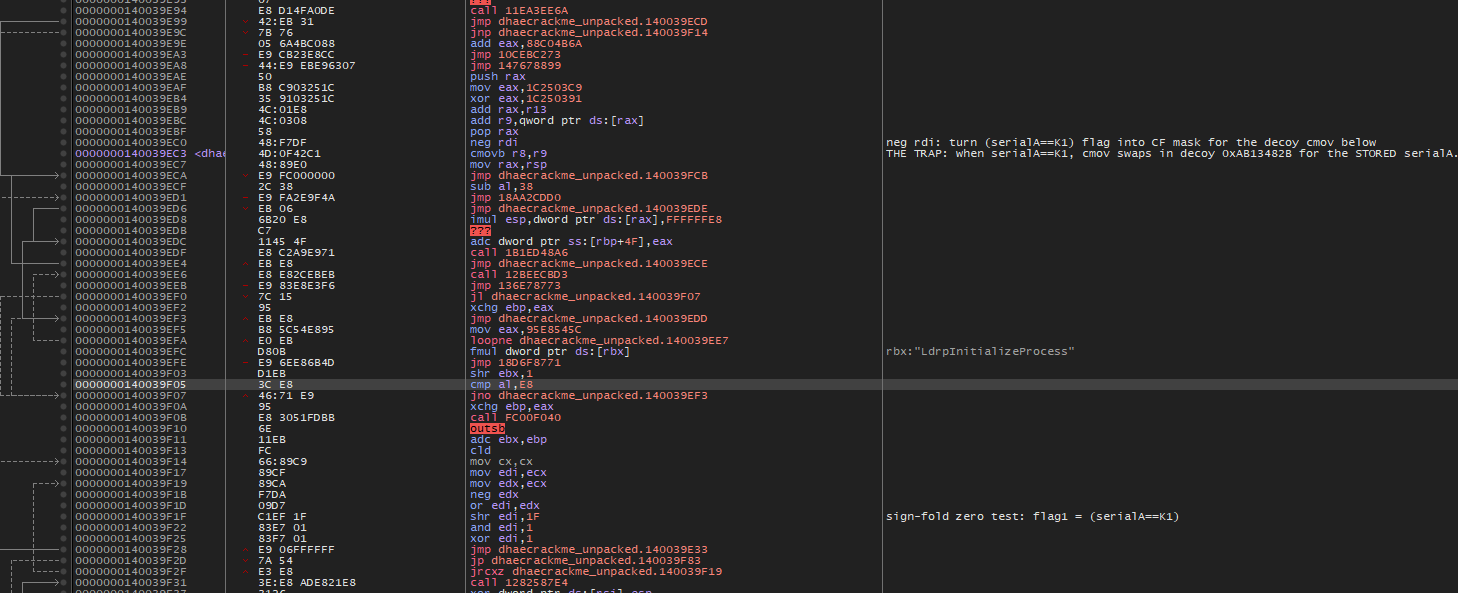Select instruction call 12BEECBD3
This screenshot has width=1458, height=593.
(x=519, y=274)
